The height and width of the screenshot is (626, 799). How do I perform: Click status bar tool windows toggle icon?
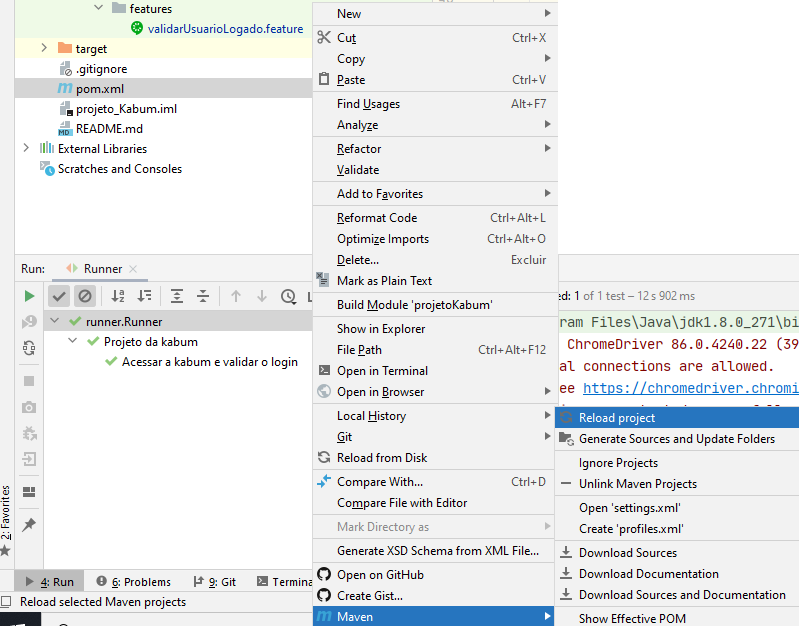click(6, 602)
